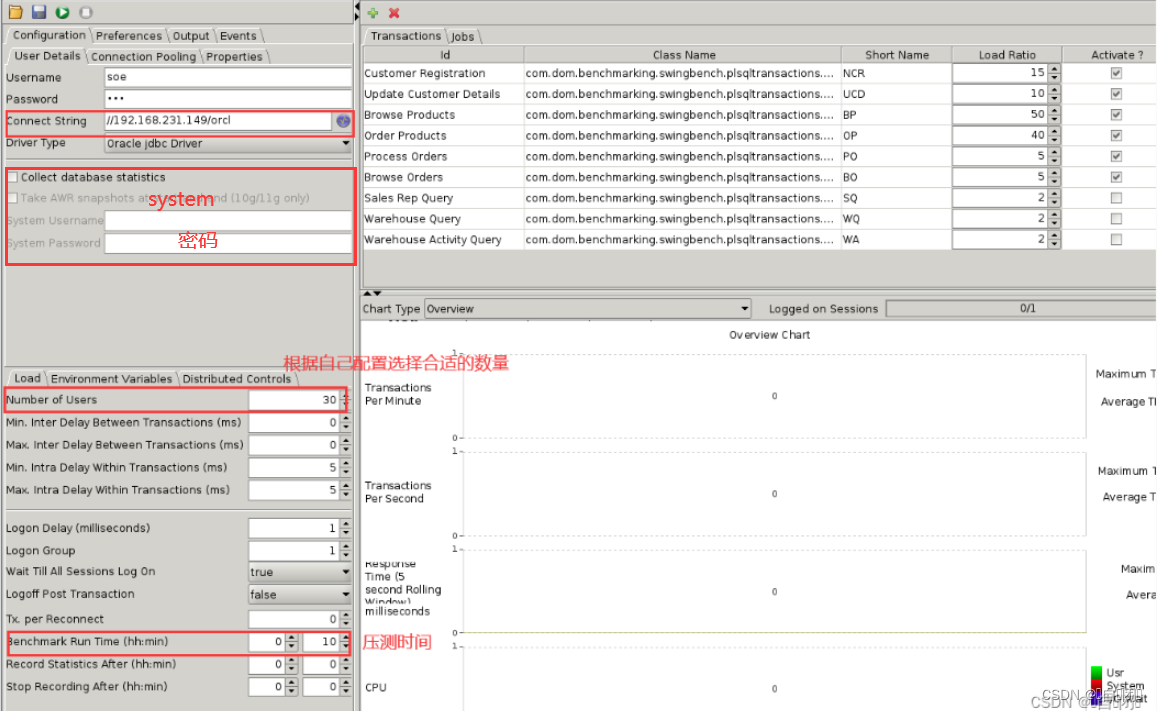The width and height of the screenshot is (1157, 711).
Task: Open connect string helper icon
Action: click(342, 120)
